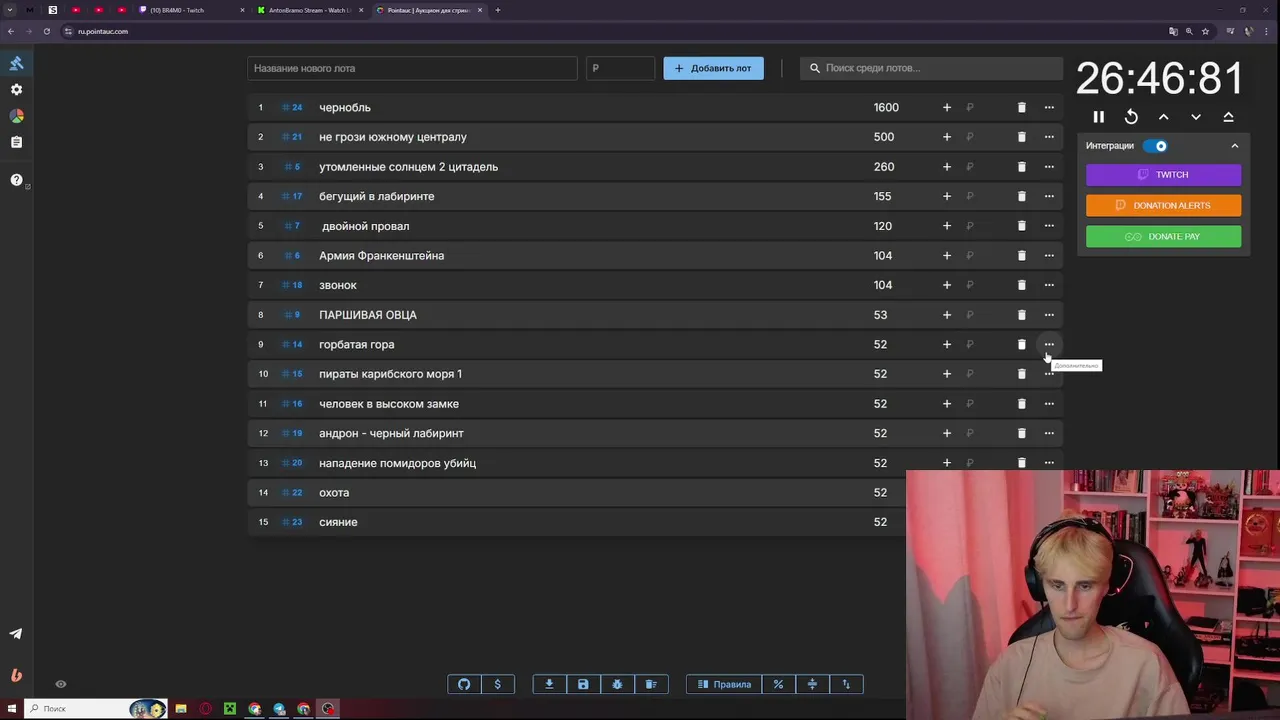Delete the чернобль lot

point(1021,107)
